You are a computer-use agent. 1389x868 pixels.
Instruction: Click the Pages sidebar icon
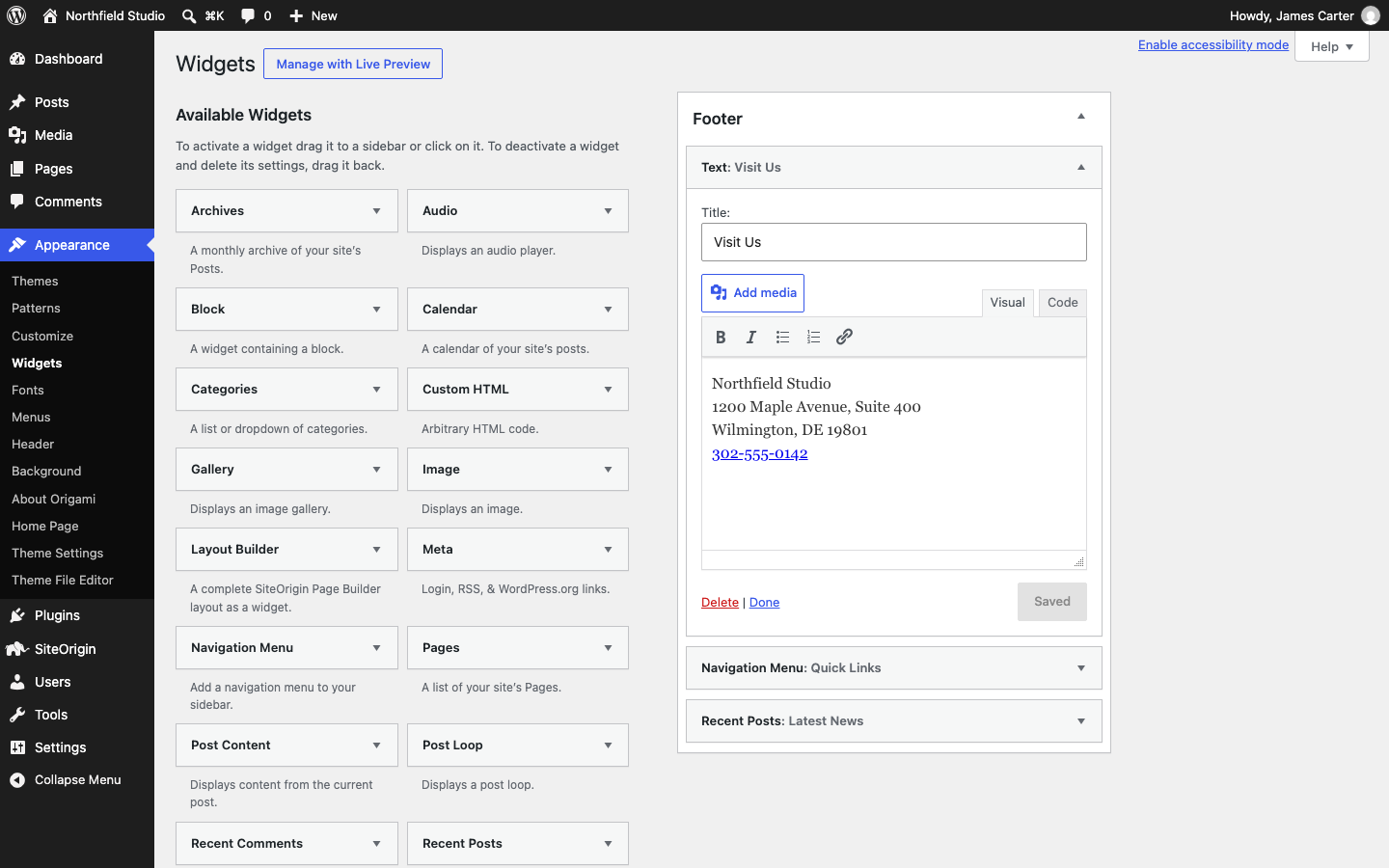pos(17,169)
